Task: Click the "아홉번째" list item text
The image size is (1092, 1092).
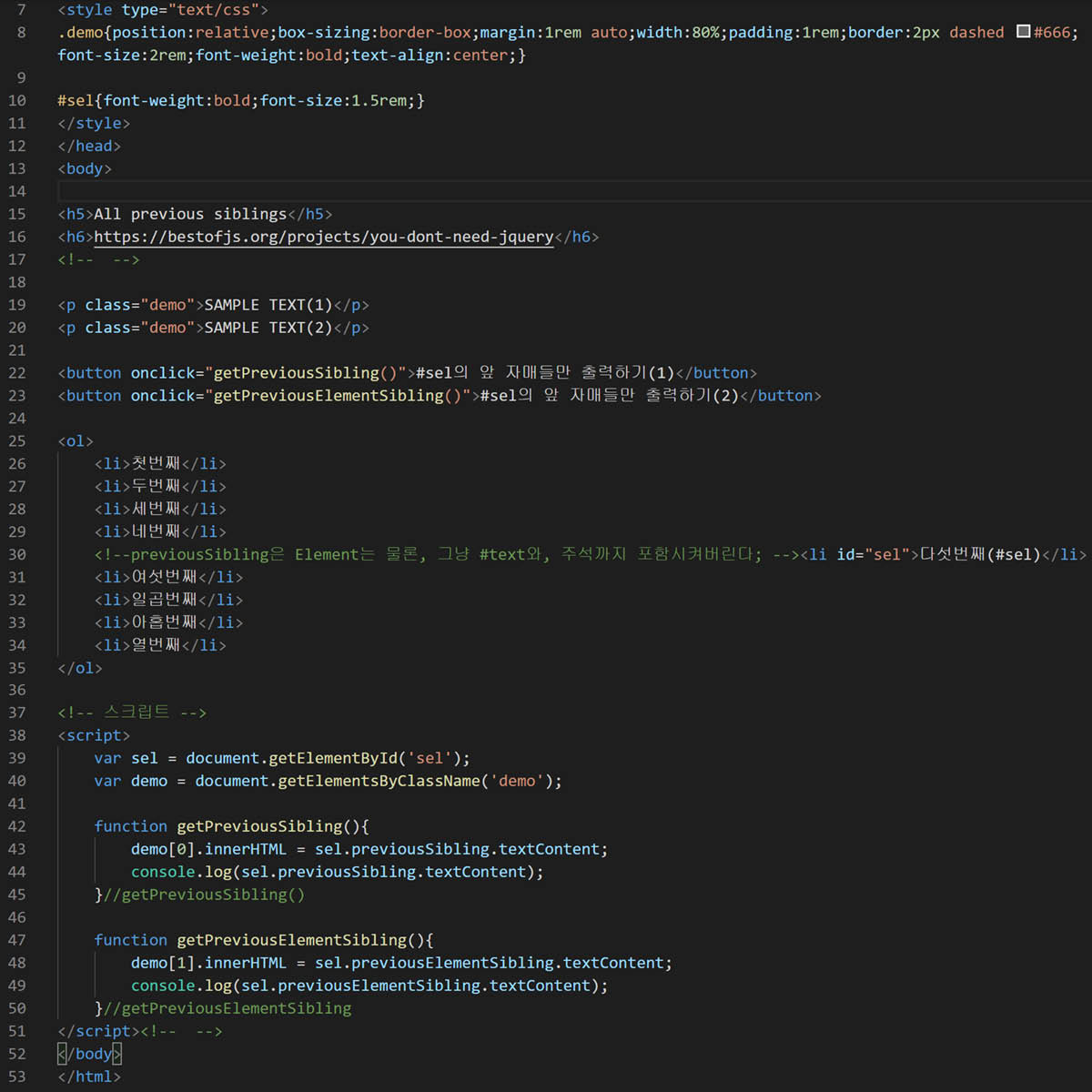Action: point(164,622)
